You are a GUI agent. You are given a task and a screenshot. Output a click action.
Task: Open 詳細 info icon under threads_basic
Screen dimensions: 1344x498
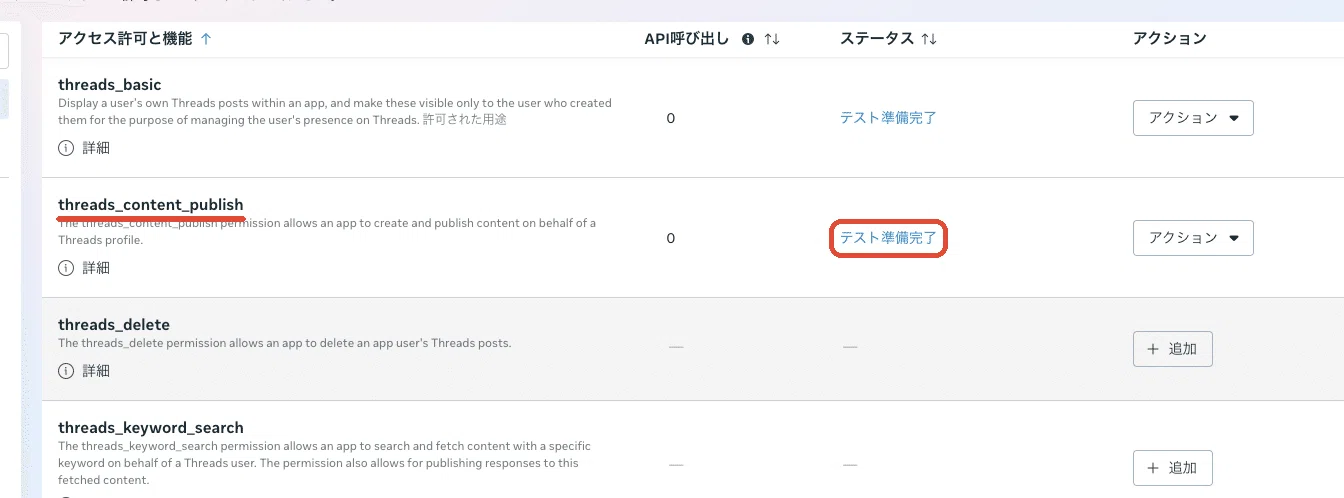(67, 148)
